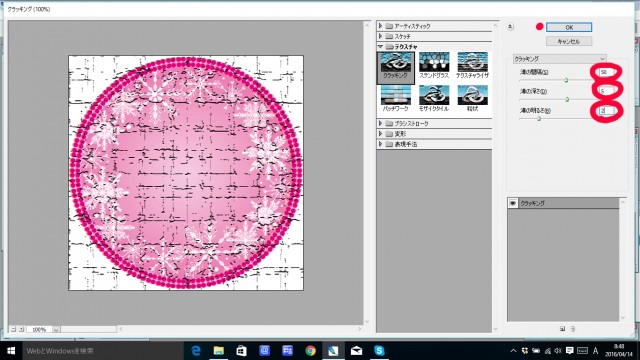Select the ステンドグラス filter thumbnail

(433, 66)
